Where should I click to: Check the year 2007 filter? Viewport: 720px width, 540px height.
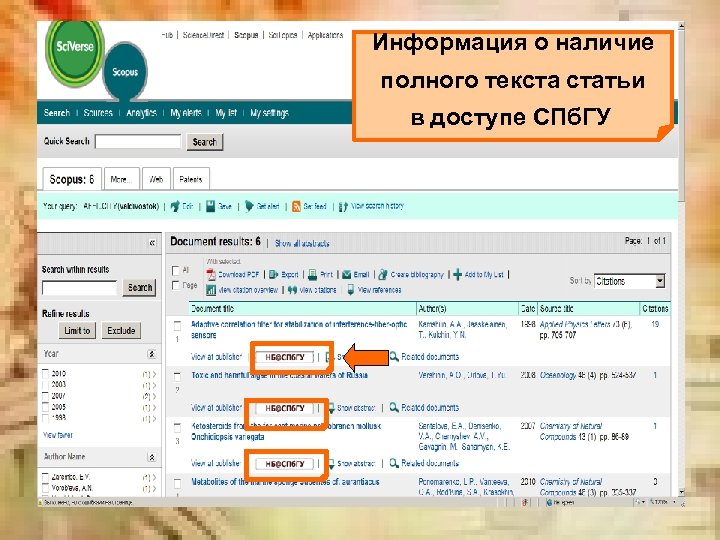pos(45,396)
